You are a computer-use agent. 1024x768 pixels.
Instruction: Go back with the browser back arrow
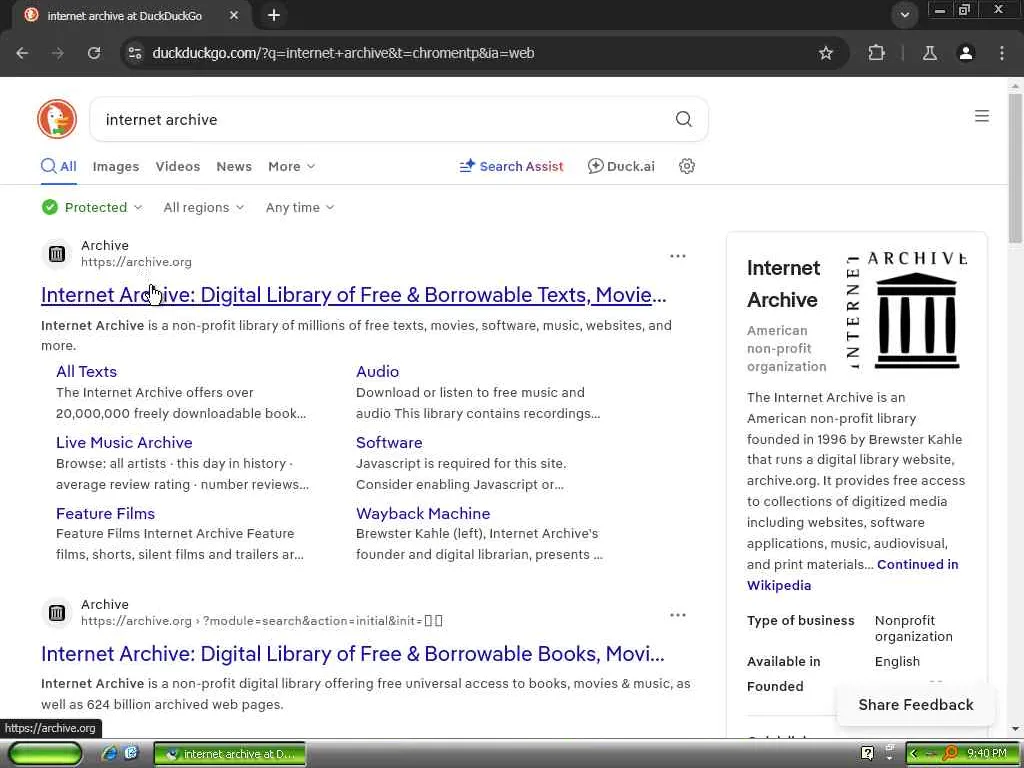pyautogui.click(x=22, y=53)
